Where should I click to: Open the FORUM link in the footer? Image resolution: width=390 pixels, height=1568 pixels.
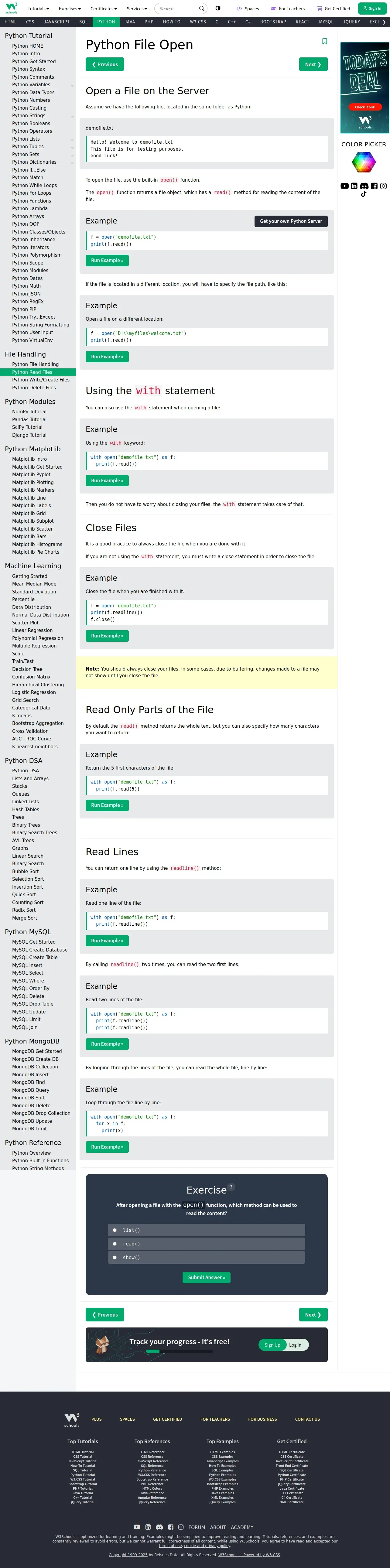coord(197,1527)
